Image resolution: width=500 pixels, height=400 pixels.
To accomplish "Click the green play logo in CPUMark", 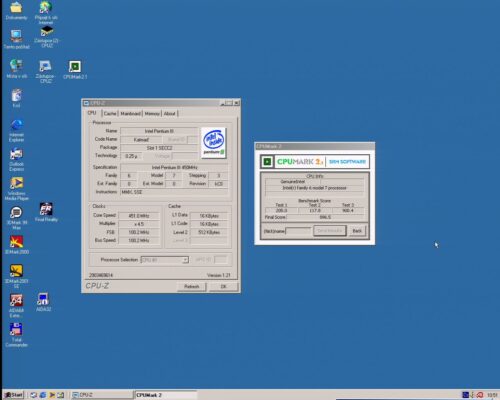I will tap(267, 162).
